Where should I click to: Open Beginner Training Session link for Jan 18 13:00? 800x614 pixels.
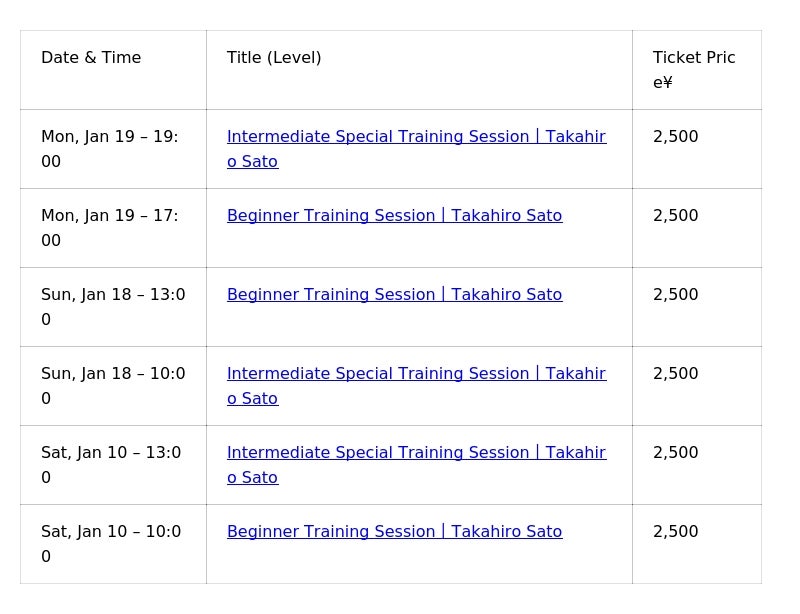[x=394, y=295]
